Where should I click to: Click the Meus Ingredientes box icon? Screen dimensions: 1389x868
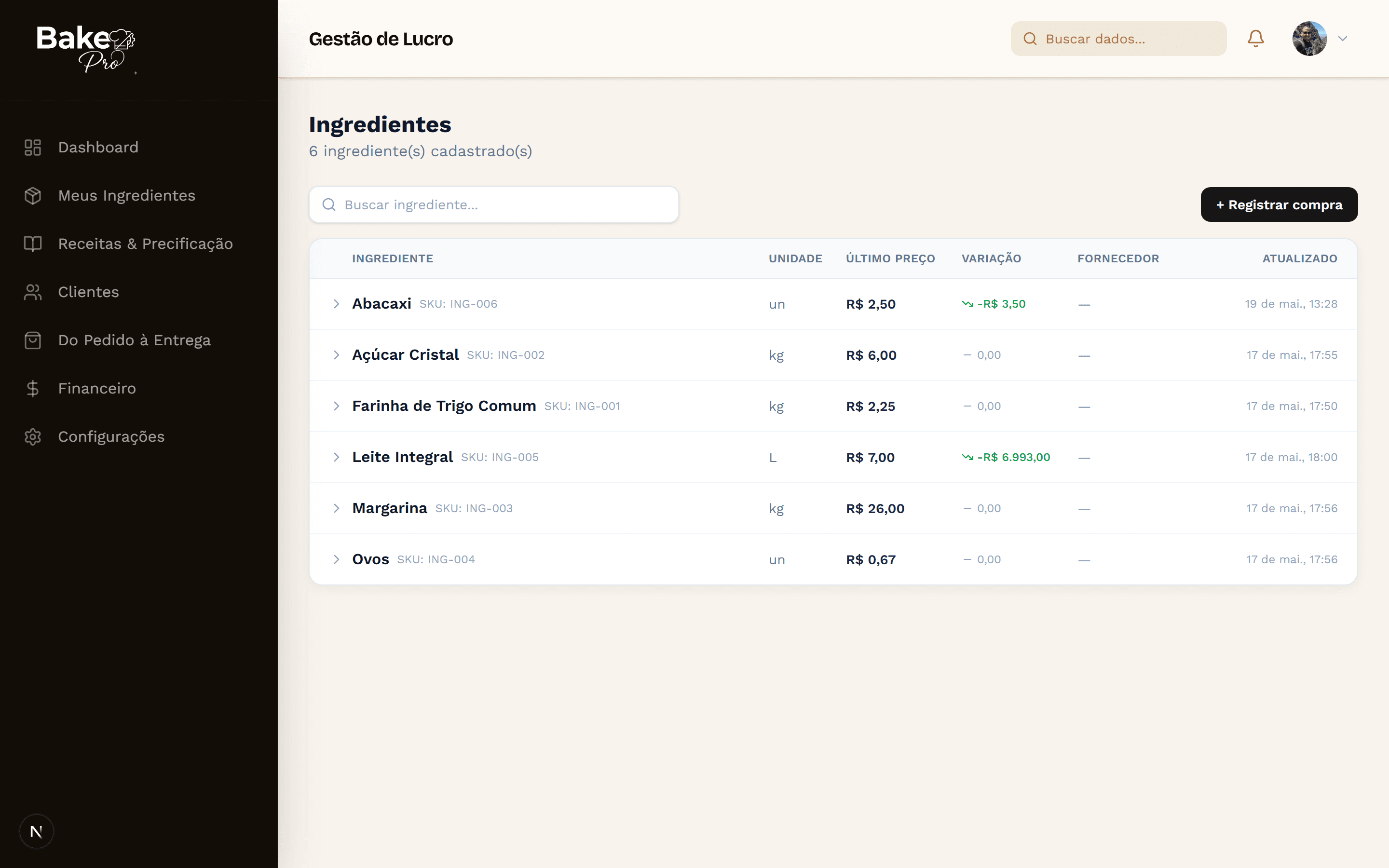pyautogui.click(x=33, y=196)
